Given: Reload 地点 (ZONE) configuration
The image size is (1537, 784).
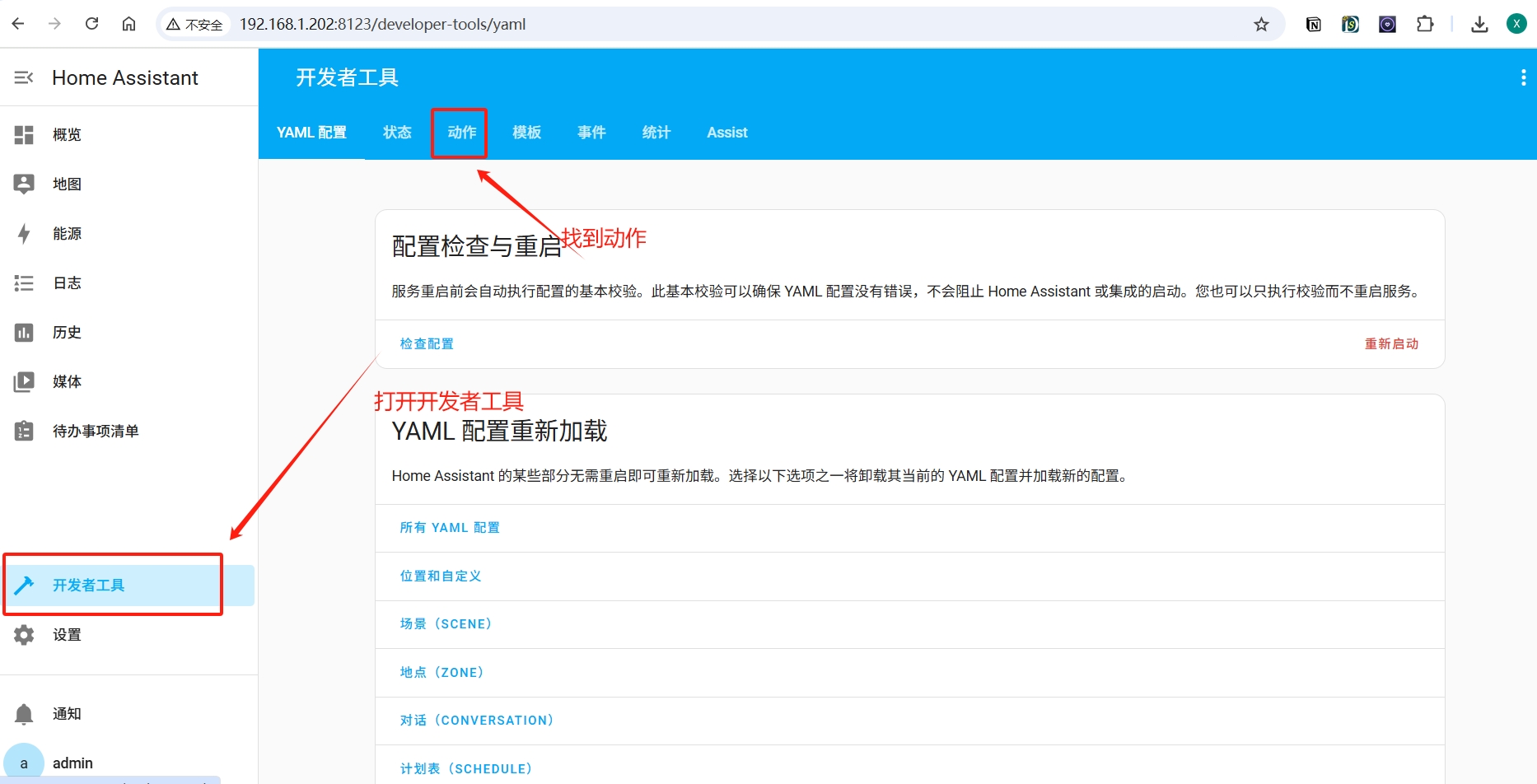Looking at the screenshot, I should [441, 673].
